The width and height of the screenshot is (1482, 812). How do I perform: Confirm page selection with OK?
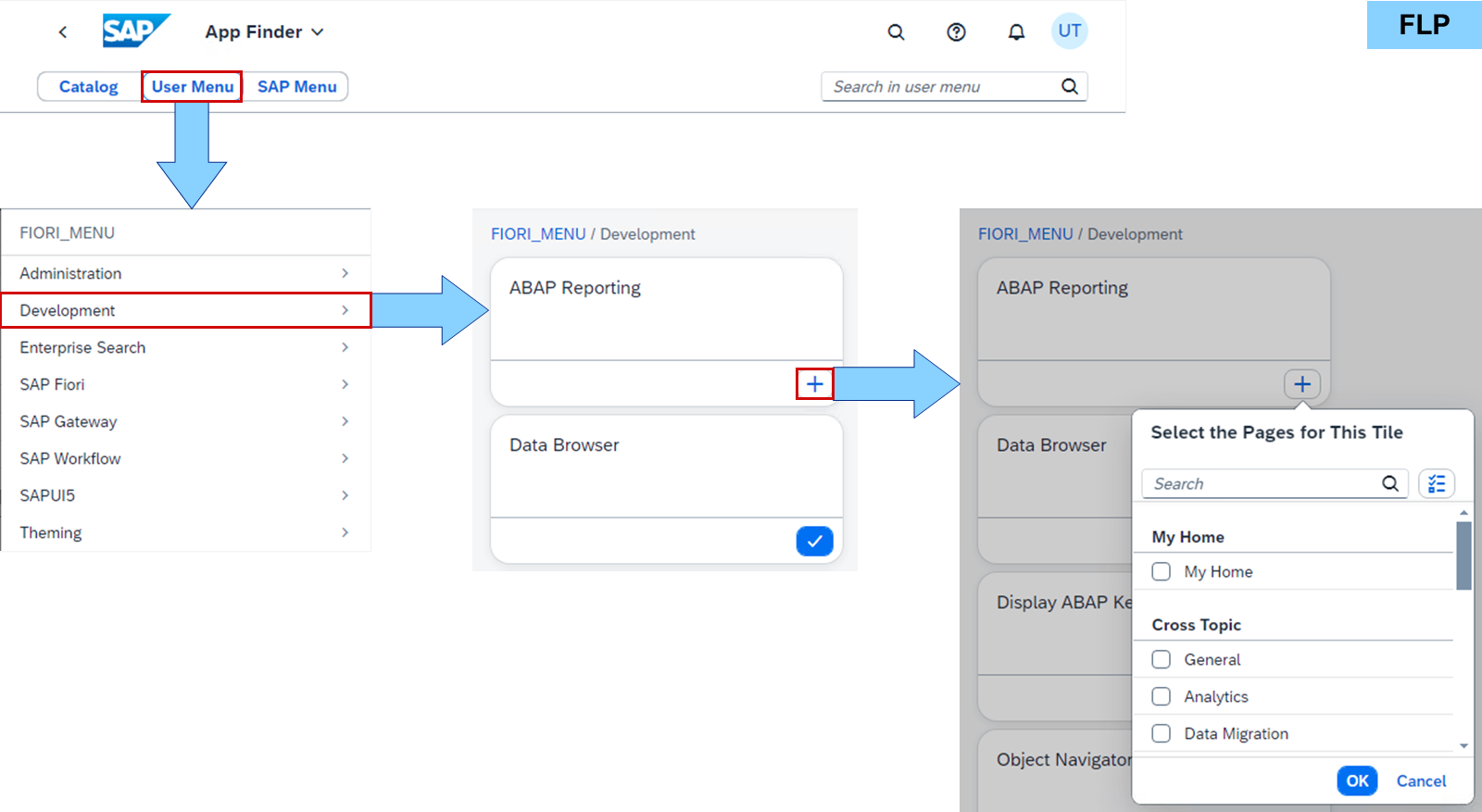pos(1357,781)
